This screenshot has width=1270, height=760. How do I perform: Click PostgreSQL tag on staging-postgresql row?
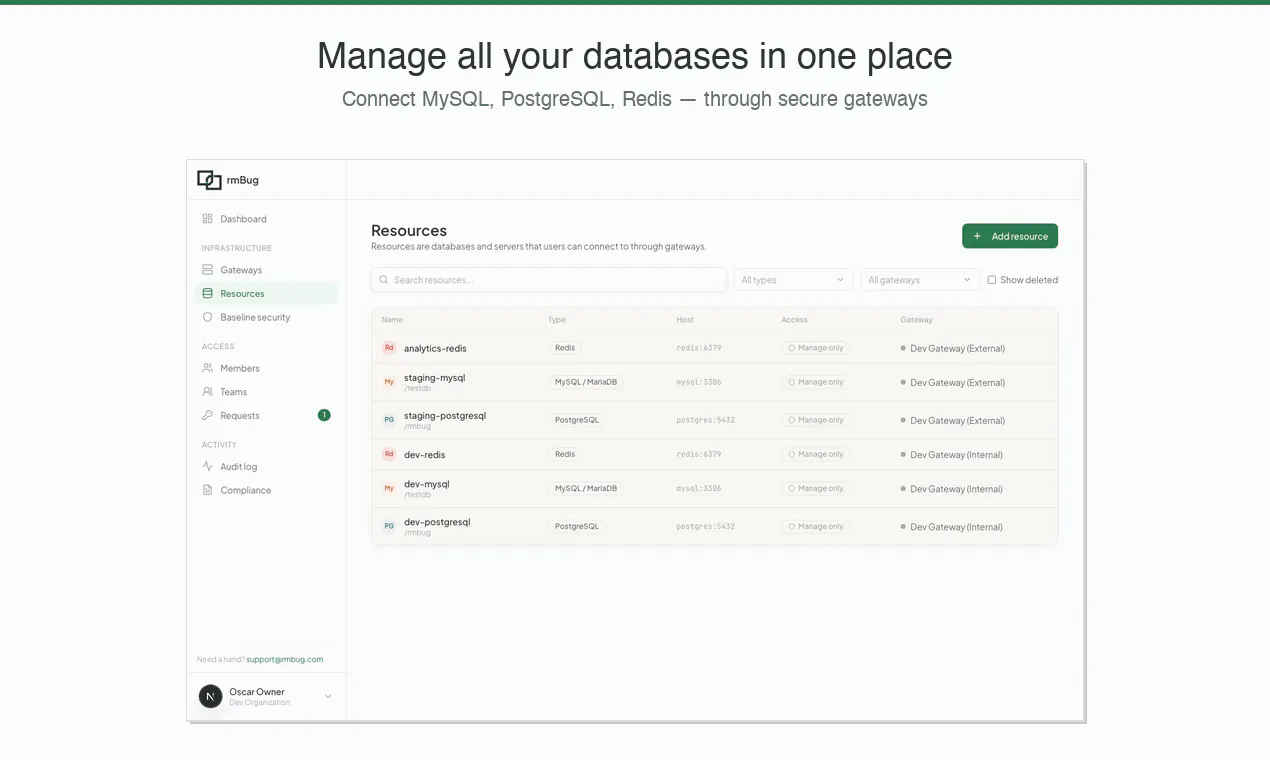pos(577,420)
